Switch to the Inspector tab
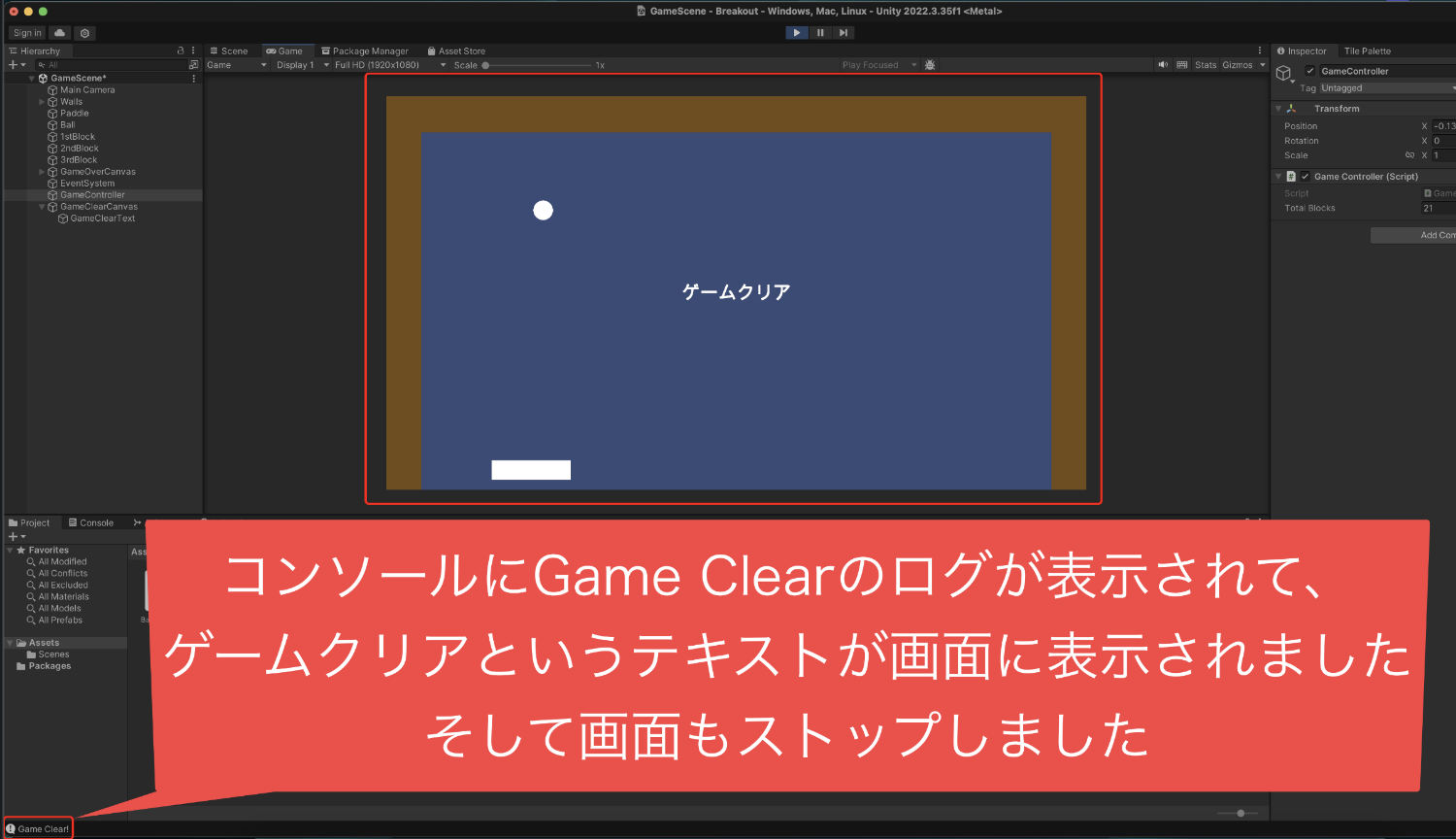The image size is (1456, 839). coord(1302,50)
